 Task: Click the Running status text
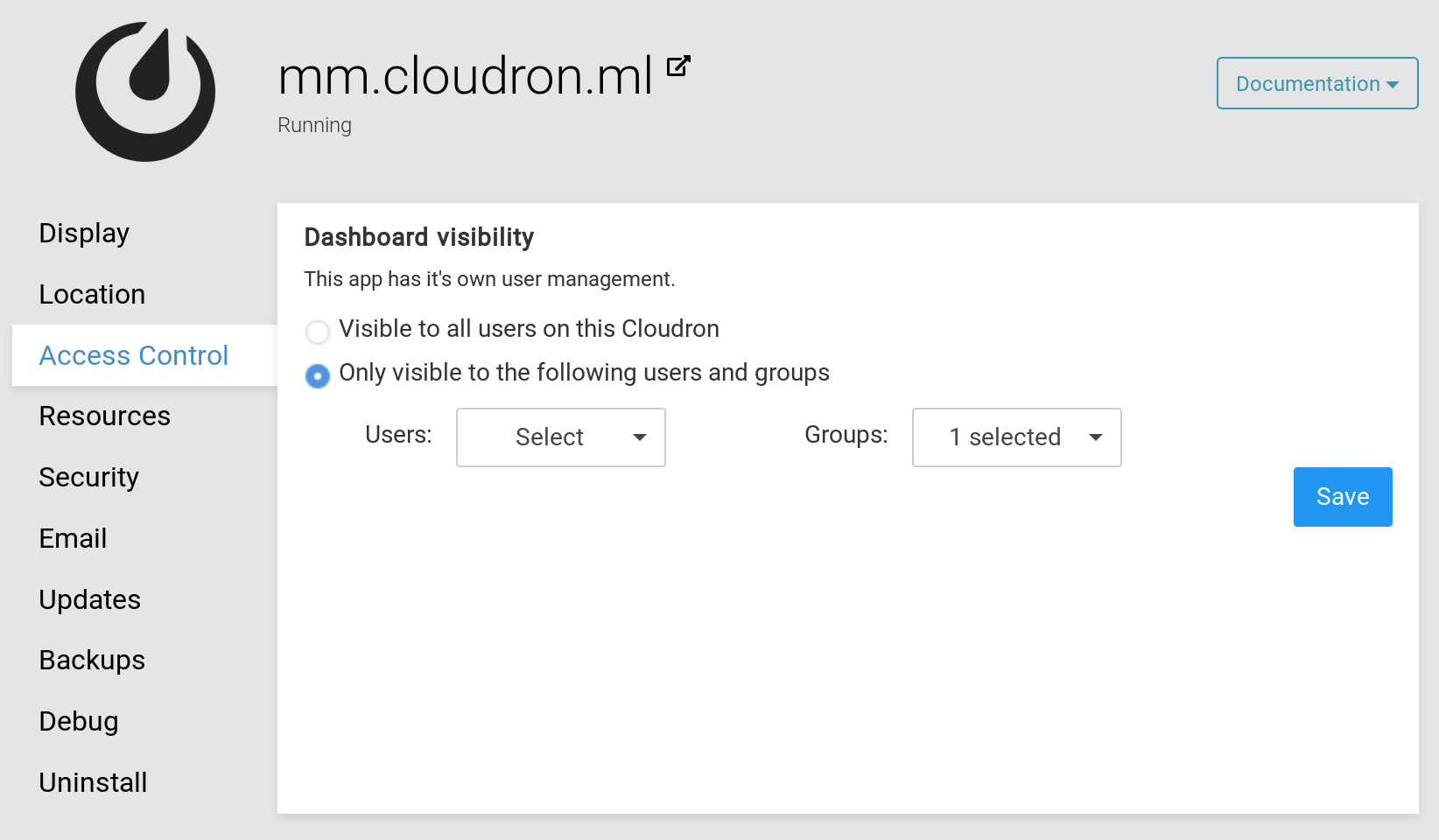point(314,125)
